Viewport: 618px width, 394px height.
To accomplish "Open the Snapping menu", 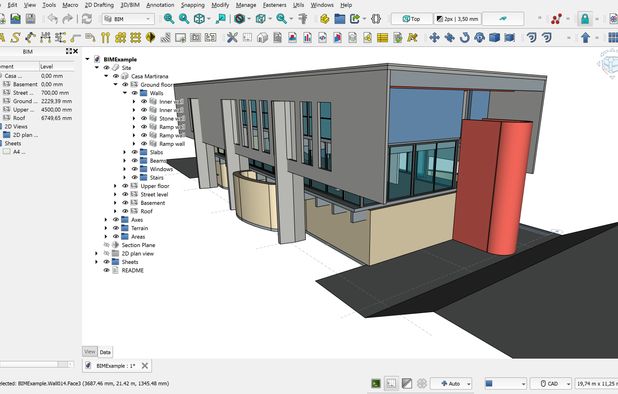I will (193, 5).
